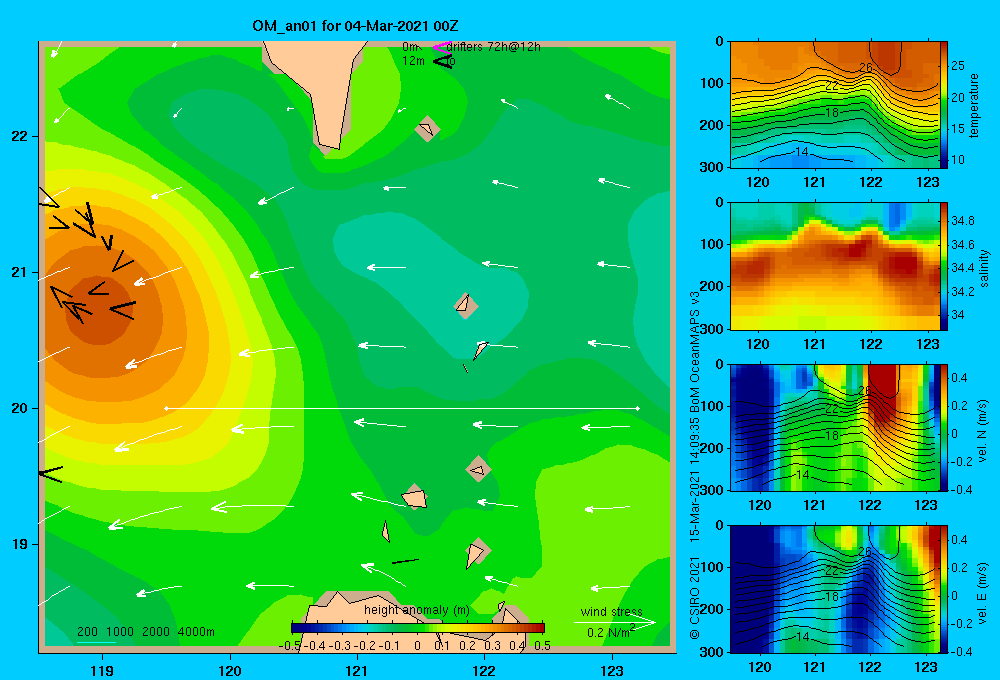
Task: Select the temperature color bar
Action: (944, 105)
